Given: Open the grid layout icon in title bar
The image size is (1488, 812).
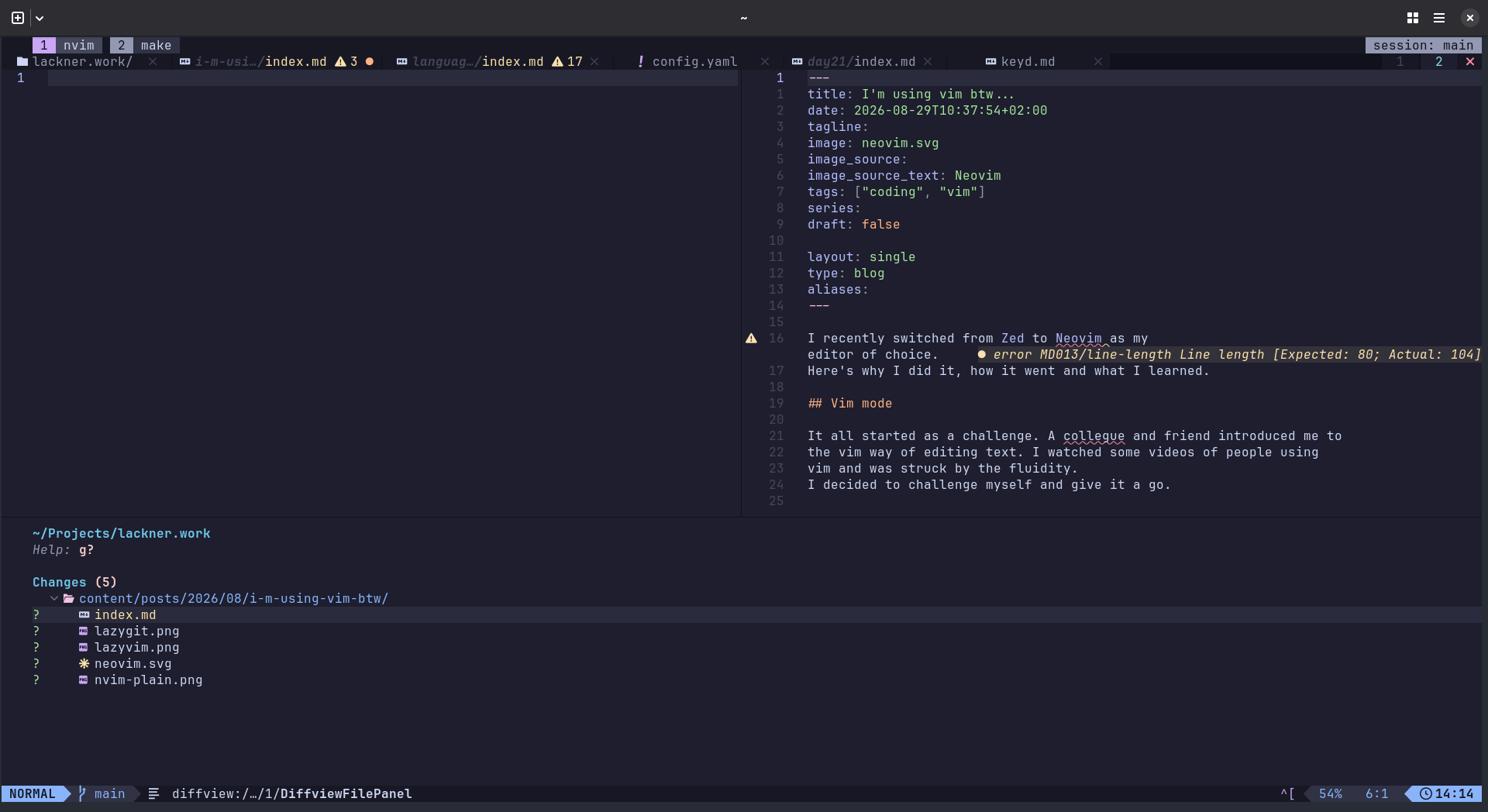Looking at the screenshot, I should [x=1413, y=18].
